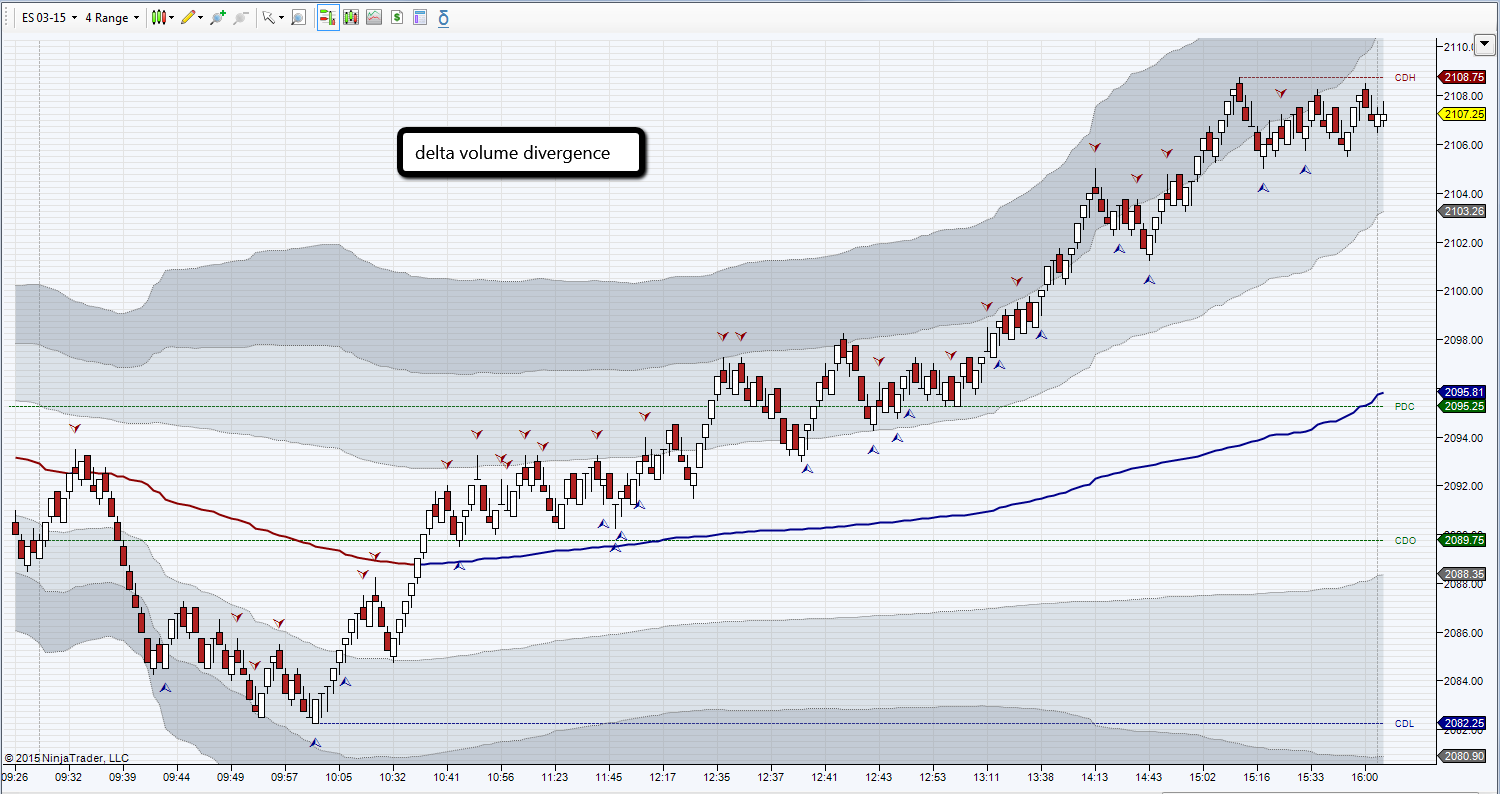Select the blue 2082.25 price marker
This screenshot has width=1500, height=794.
[x=1463, y=723]
